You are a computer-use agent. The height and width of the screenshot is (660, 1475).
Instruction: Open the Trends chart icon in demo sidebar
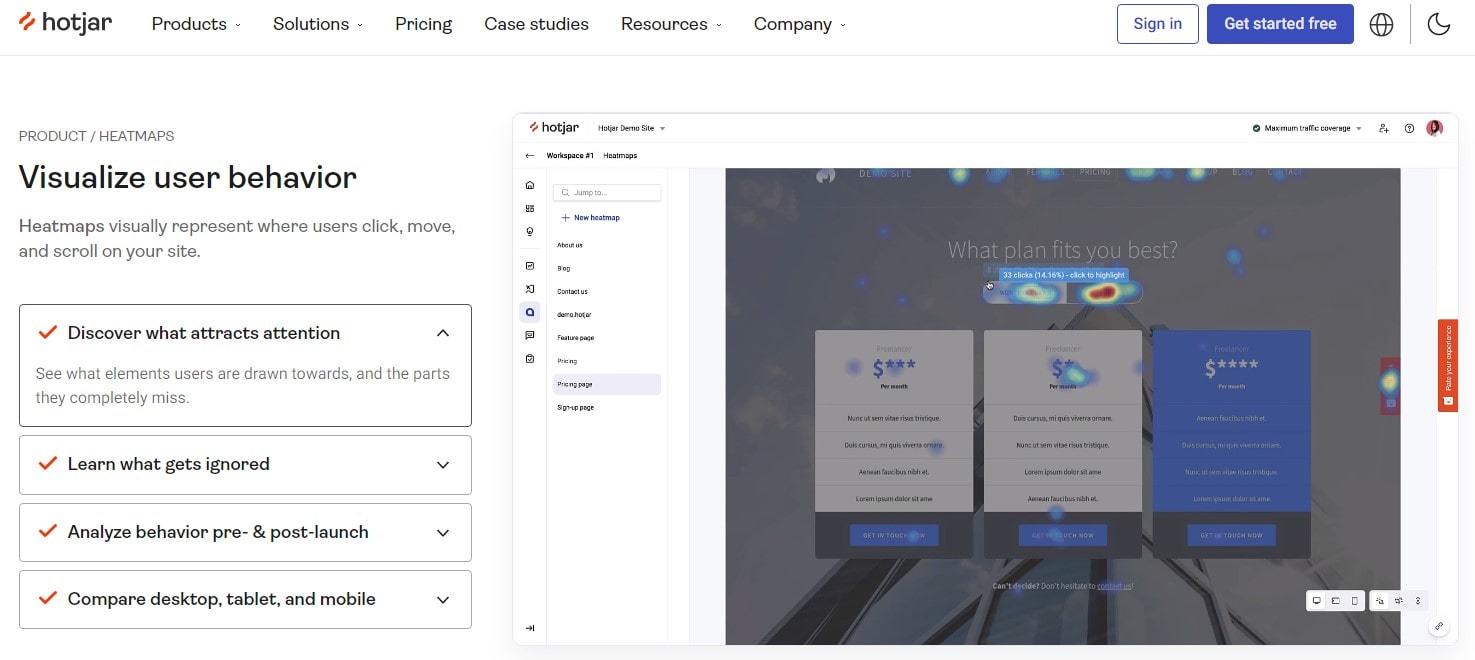click(530, 266)
